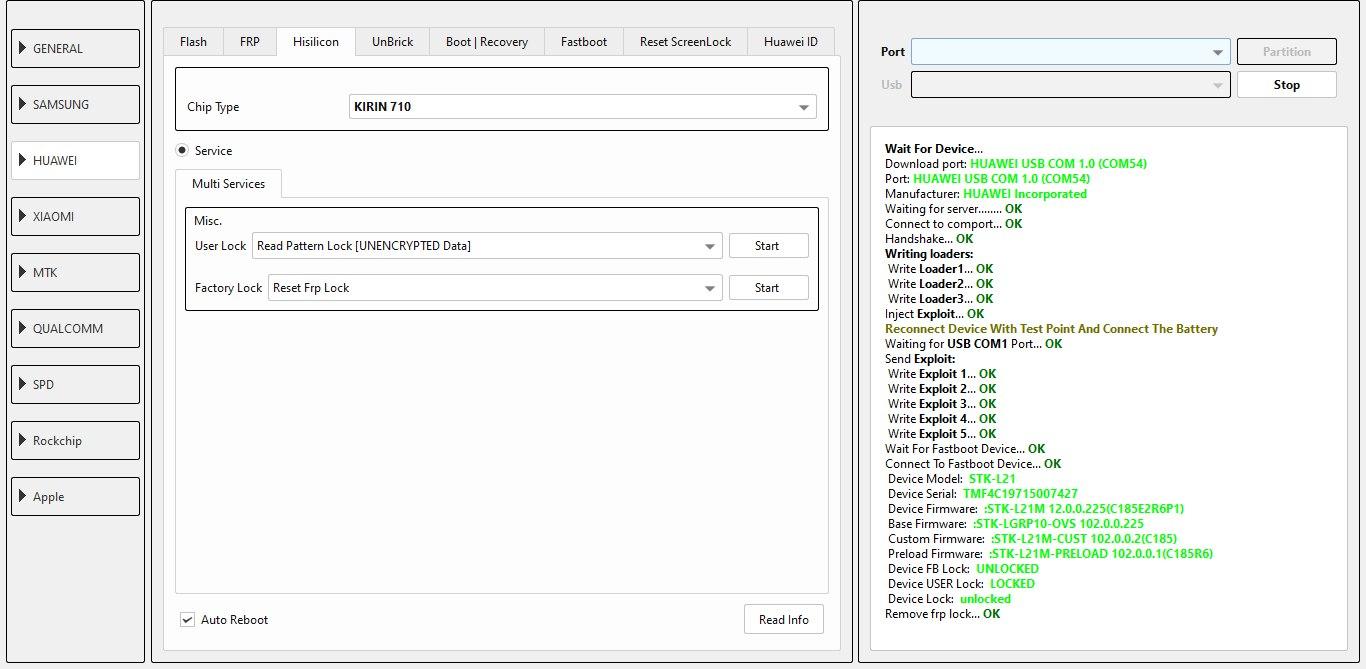
Task: Click the Partition button
Action: (1287, 52)
